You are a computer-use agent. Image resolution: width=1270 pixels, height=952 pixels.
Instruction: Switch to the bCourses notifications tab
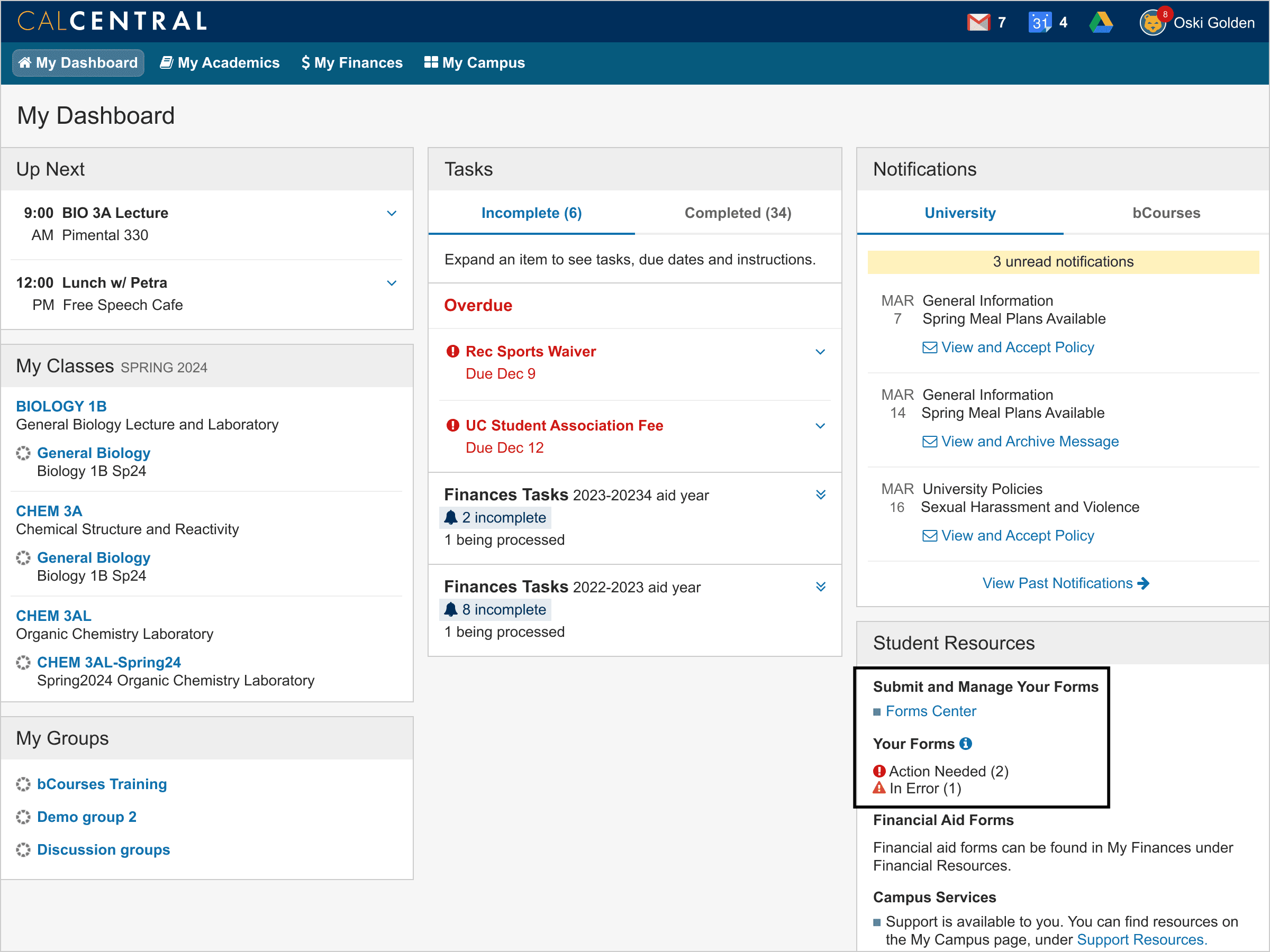[x=1166, y=213]
